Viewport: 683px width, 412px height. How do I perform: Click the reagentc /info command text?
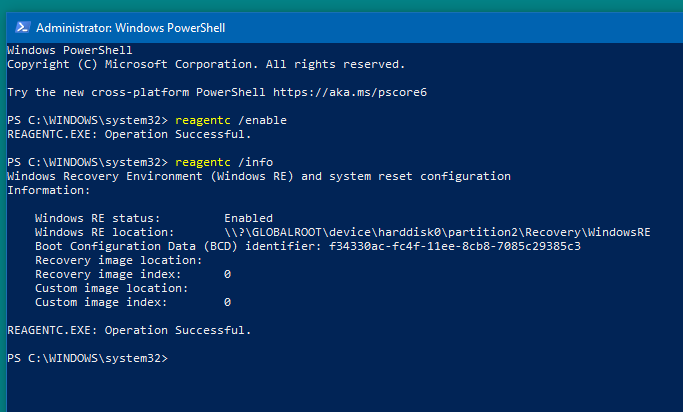[224, 162]
